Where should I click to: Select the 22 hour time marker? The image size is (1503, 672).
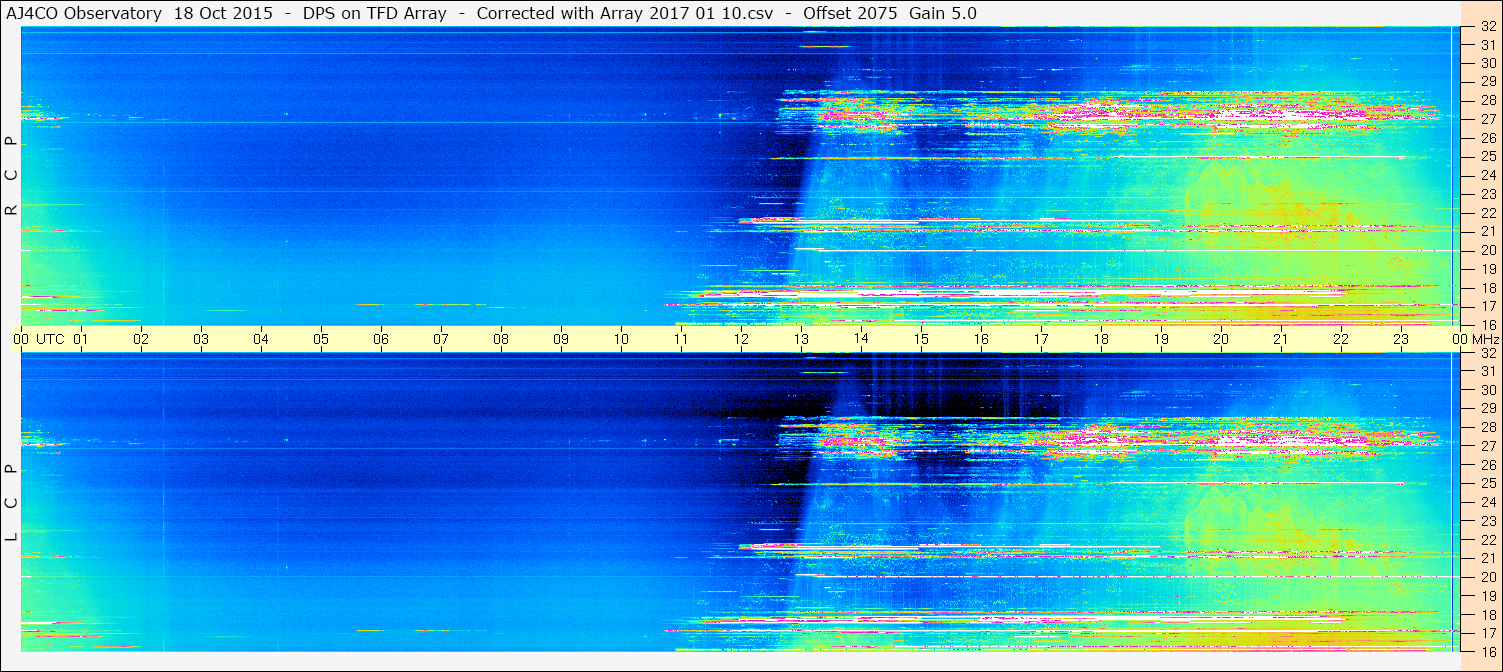(x=1341, y=339)
